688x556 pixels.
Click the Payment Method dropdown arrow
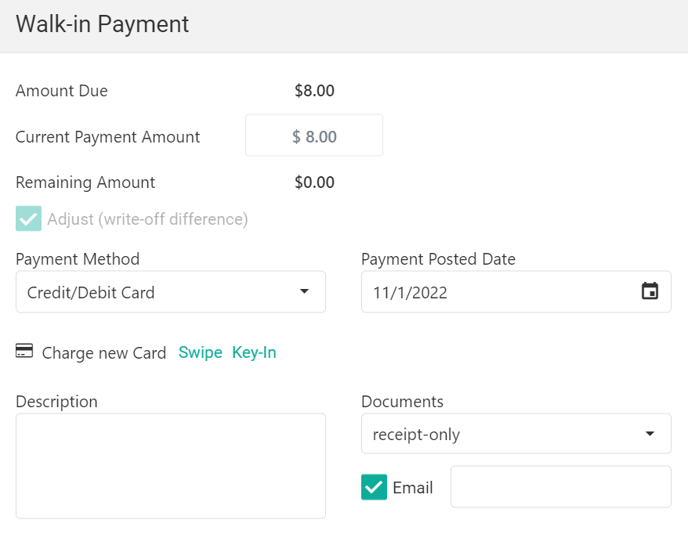point(304,292)
